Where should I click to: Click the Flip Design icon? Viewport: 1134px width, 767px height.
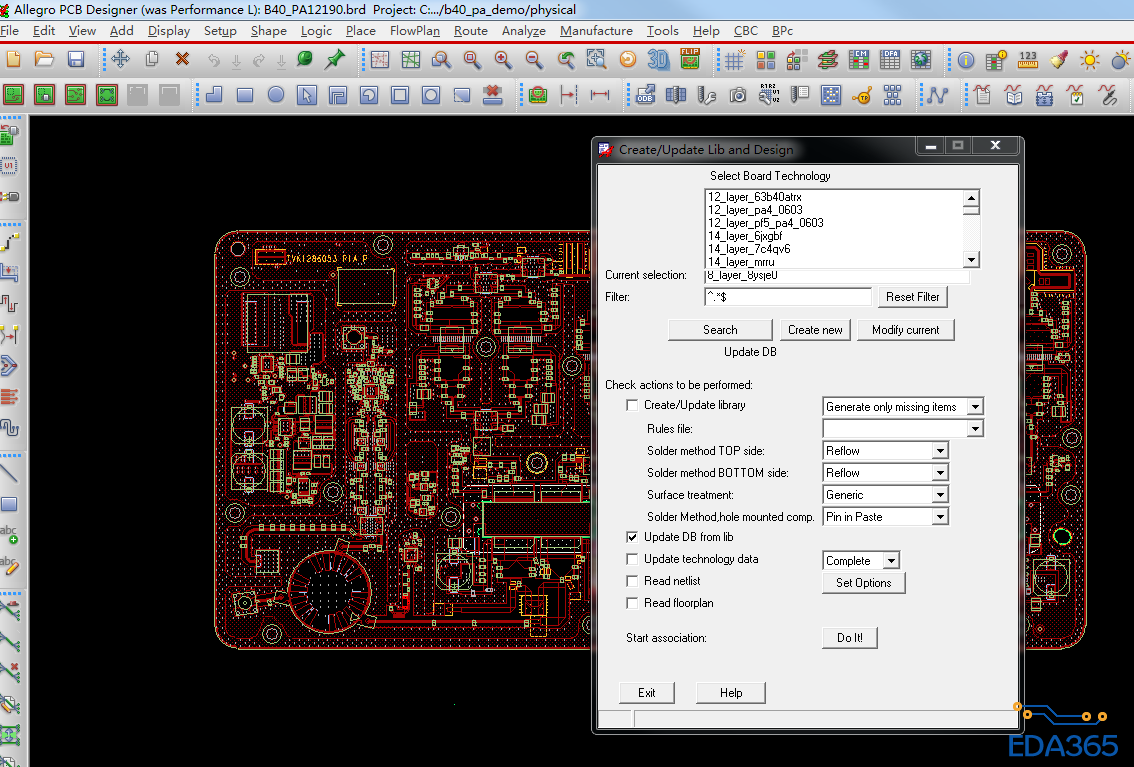tap(690, 60)
